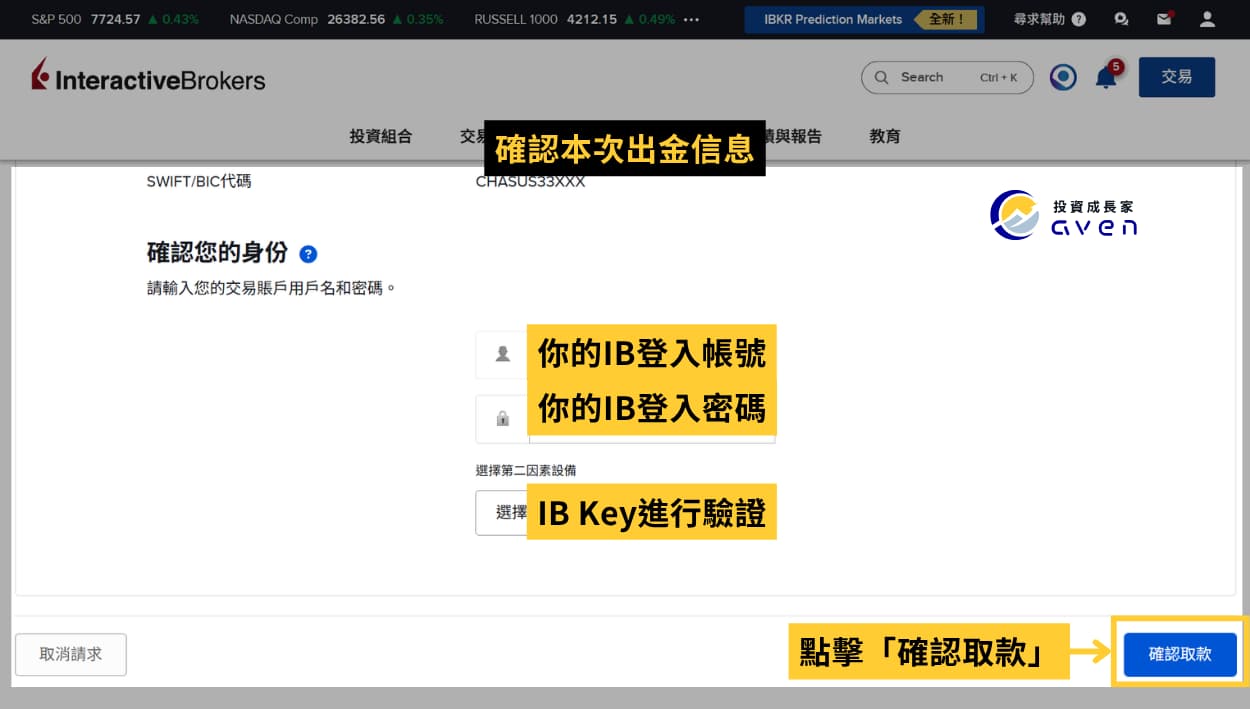Click the three-dot ticker overflow menu
Image resolution: width=1250 pixels, height=709 pixels.
[690, 19]
